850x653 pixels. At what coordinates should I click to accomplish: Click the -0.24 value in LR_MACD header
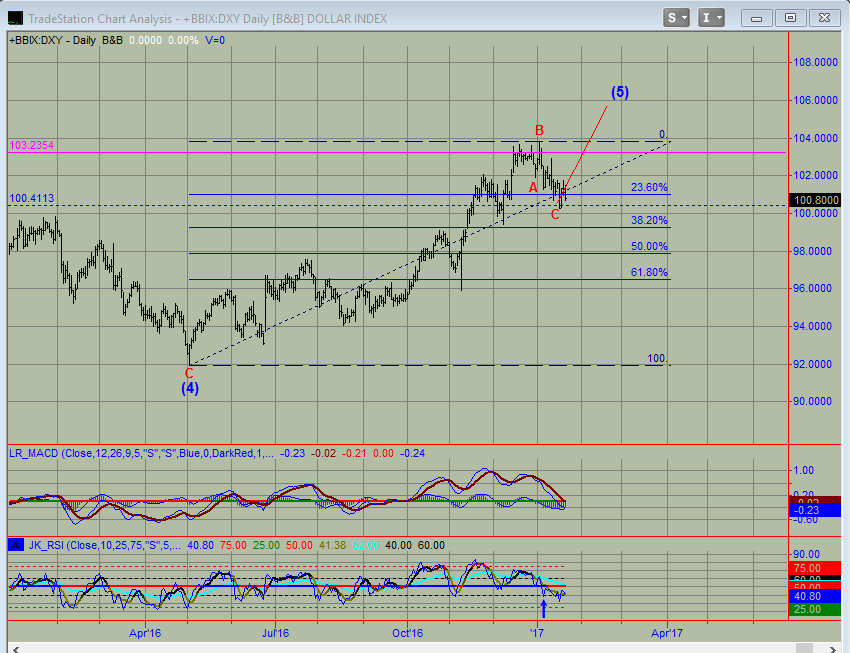[x=412, y=453]
